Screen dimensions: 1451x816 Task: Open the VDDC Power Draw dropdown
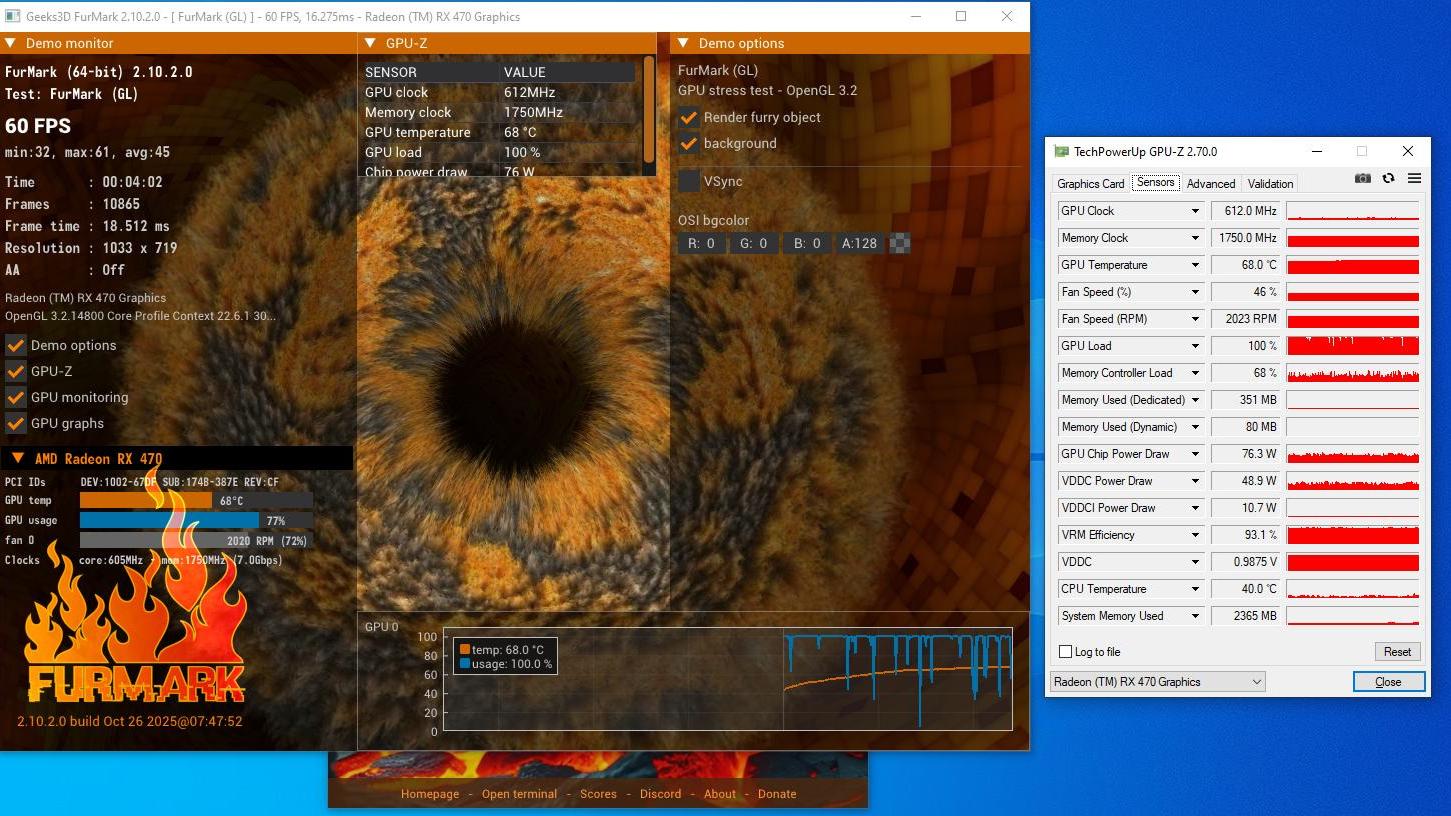pyautogui.click(x=1195, y=481)
